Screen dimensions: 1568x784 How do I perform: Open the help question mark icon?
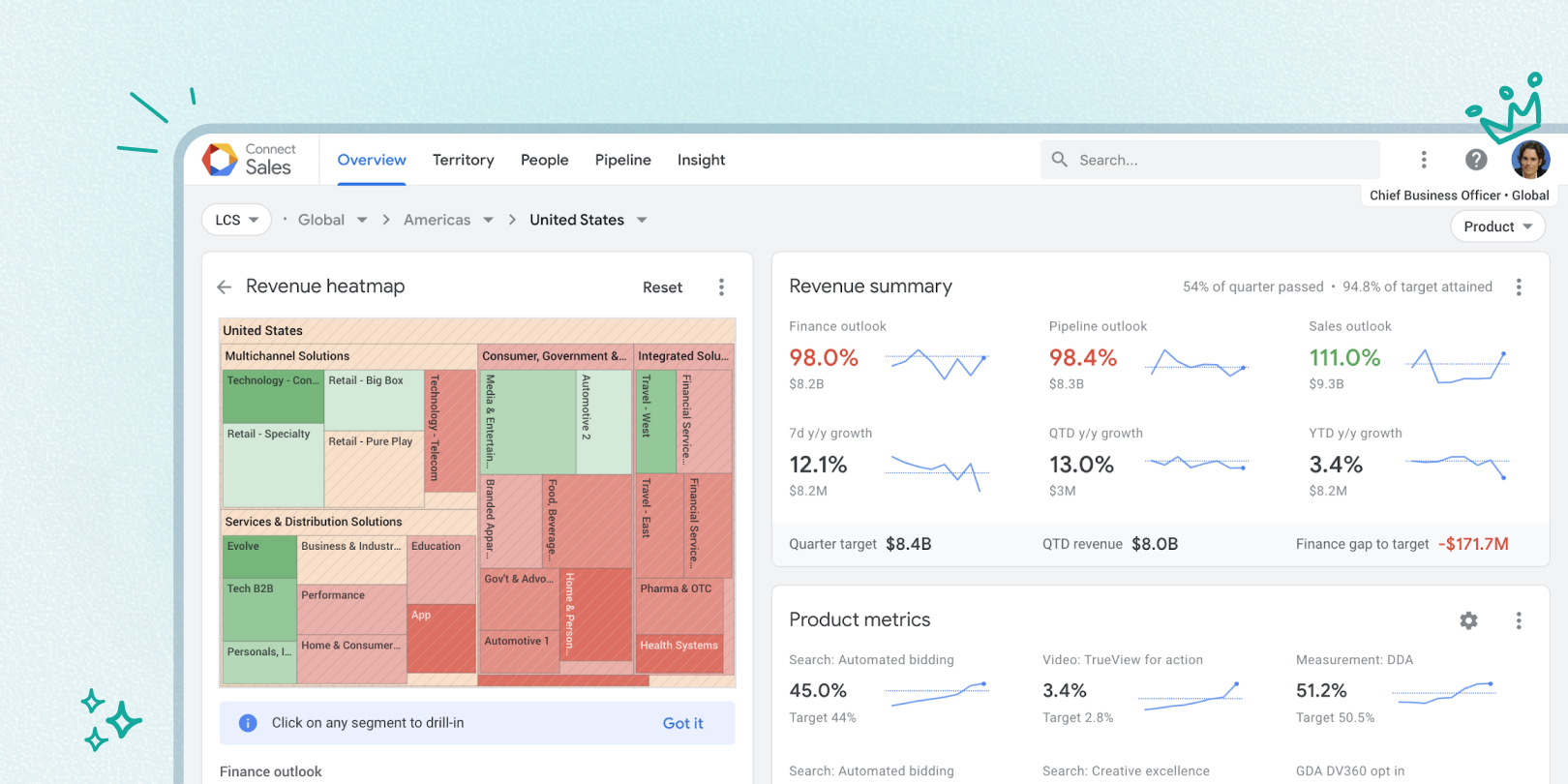pyautogui.click(x=1476, y=160)
